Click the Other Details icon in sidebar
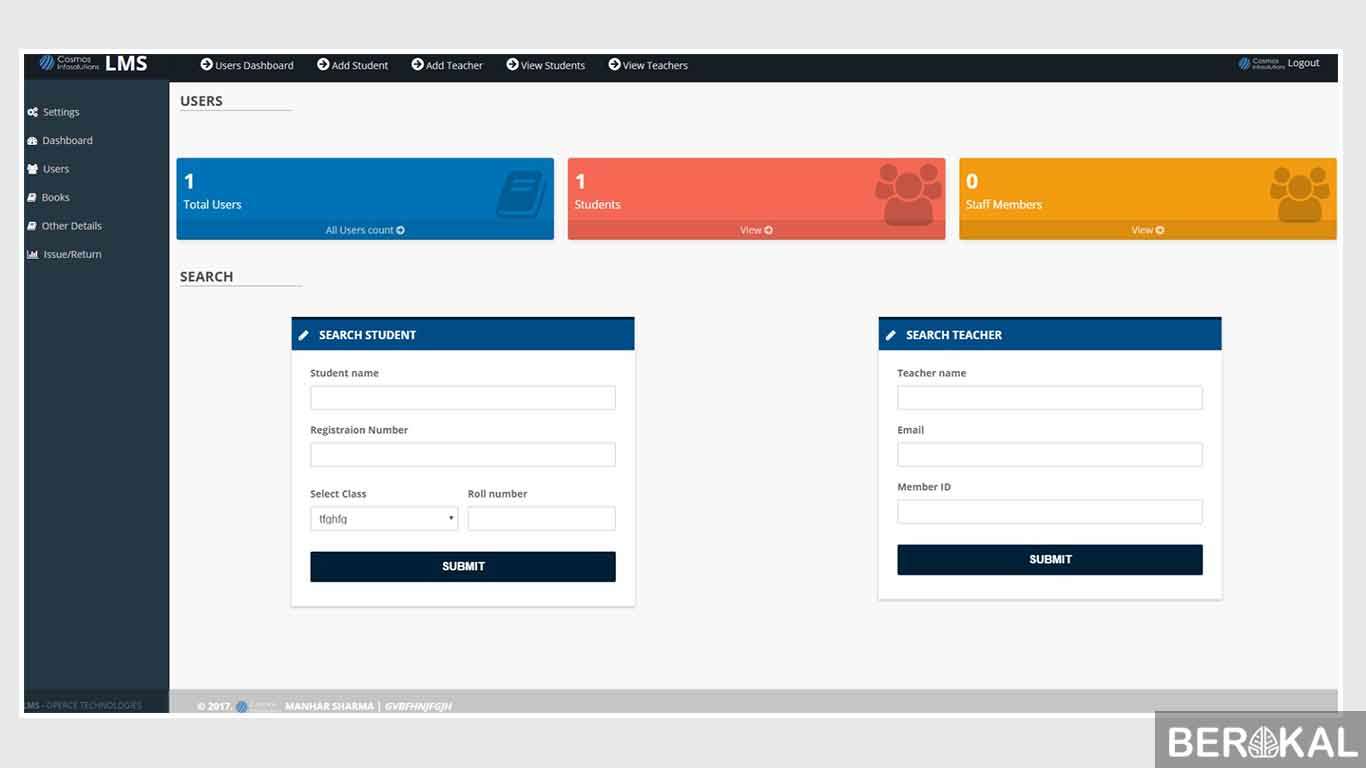 point(32,226)
